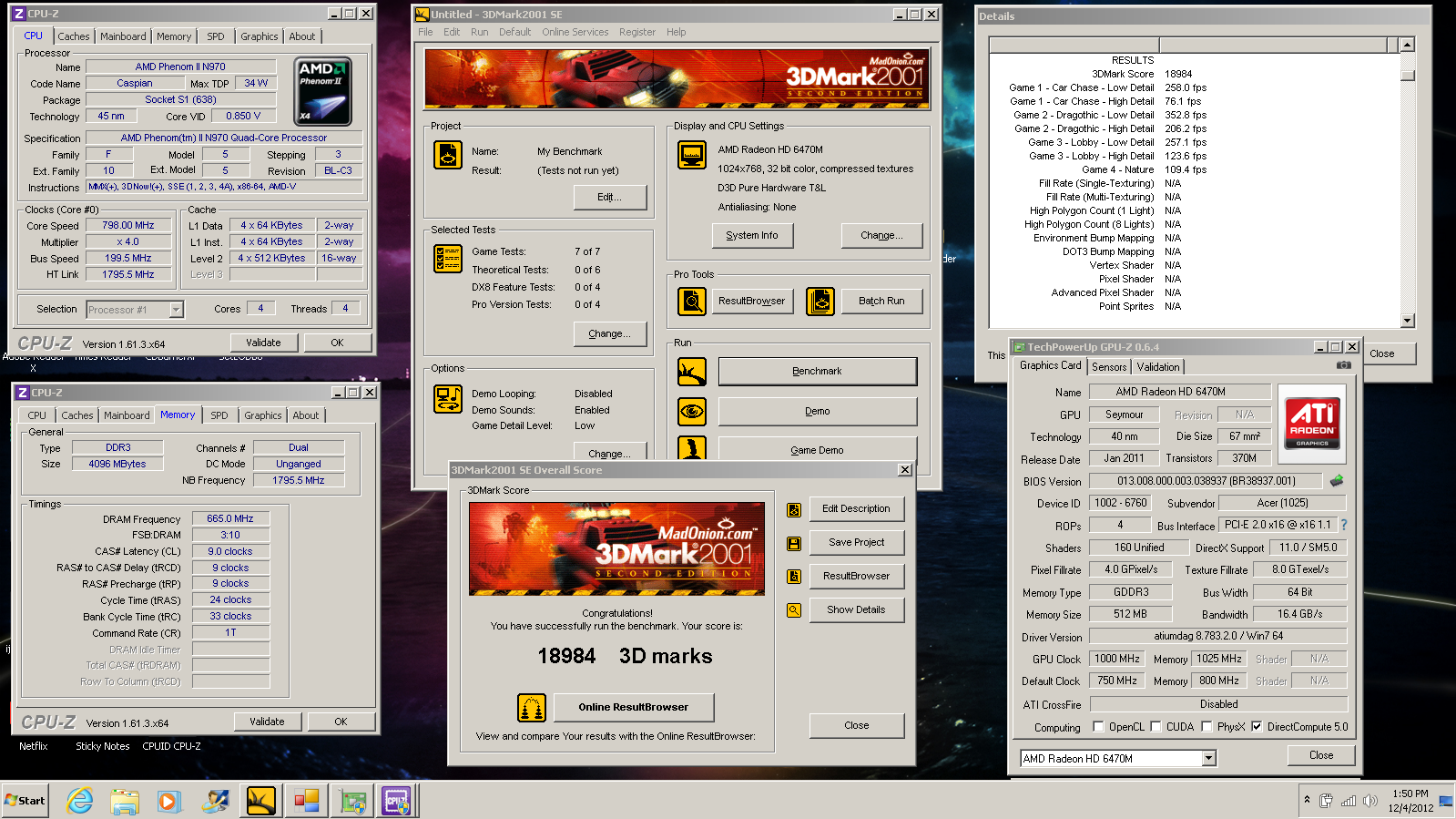Open the Help menu in 3DMark2001

[x=676, y=32]
